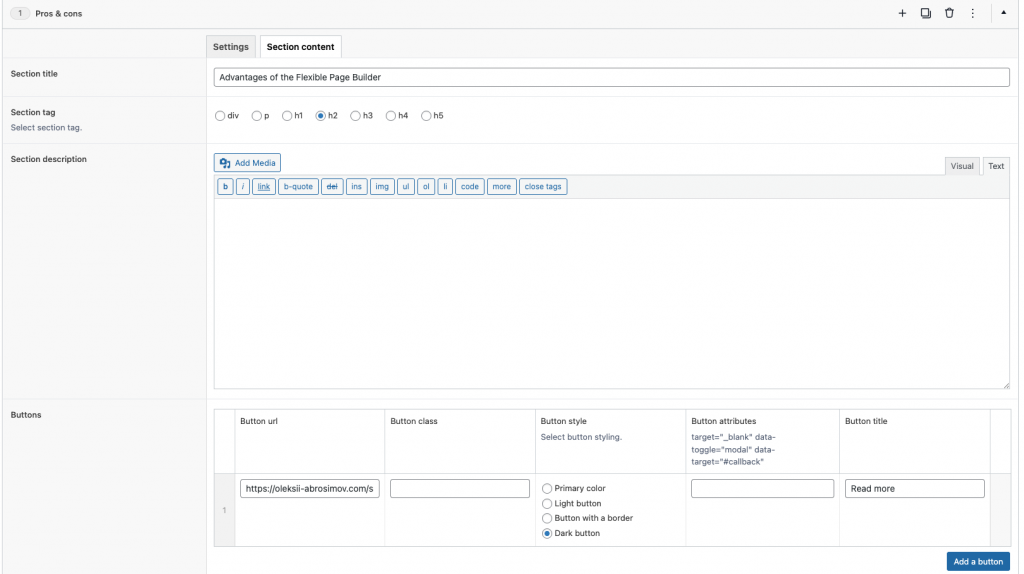This screenshot has width=1024, height=574.
Task: Select the div section tag
Action: [220, 116]
